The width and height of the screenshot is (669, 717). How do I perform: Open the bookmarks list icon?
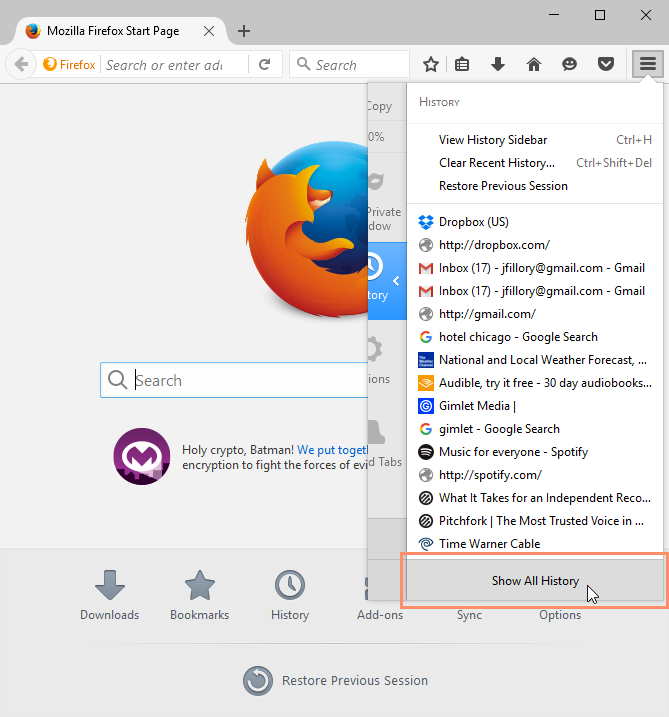(x=462, y=64)
